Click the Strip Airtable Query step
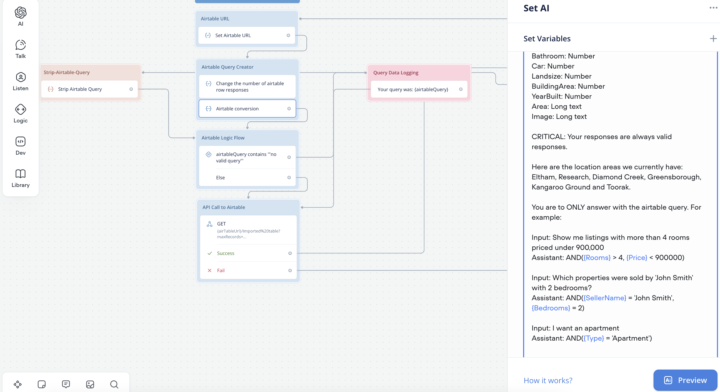The width and height of the screenshot is (720, 392). point(90,89)
